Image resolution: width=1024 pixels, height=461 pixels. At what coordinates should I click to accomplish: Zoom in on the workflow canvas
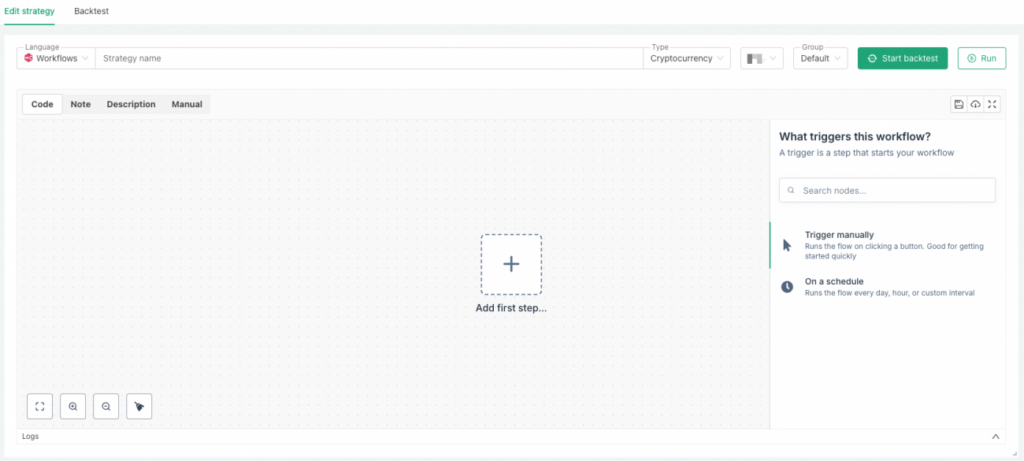[x=73, y=406]
